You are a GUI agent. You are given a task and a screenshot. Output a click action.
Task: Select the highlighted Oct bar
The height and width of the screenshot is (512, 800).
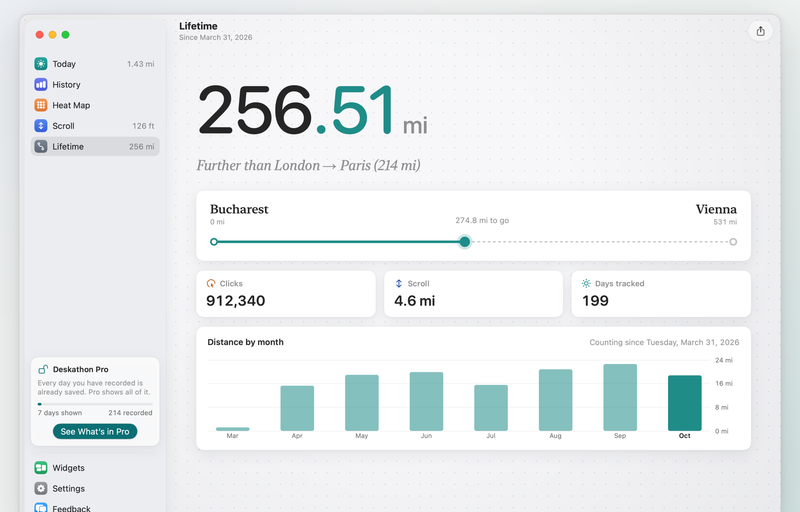pos(685,403)
